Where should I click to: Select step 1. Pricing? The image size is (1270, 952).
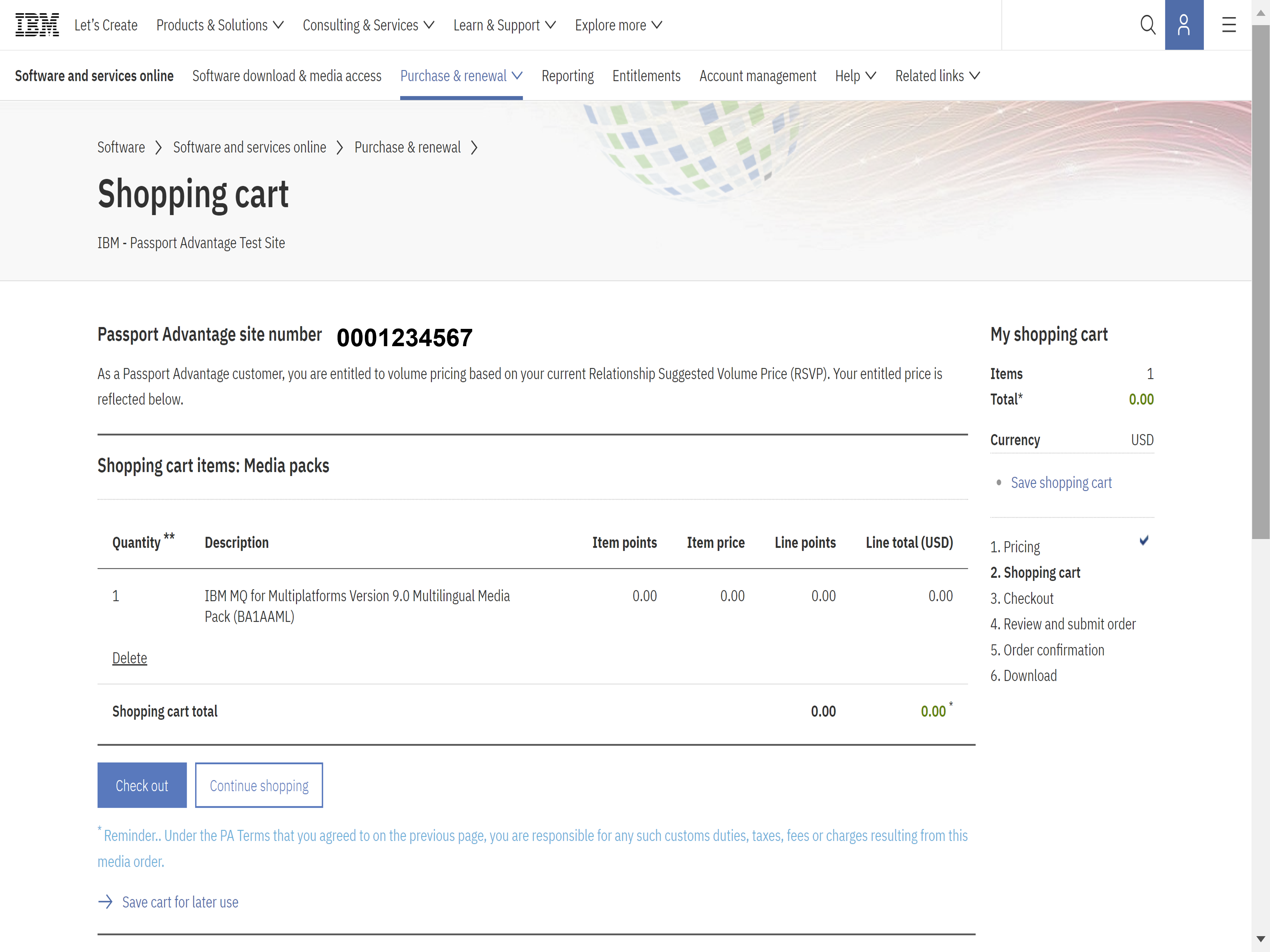[1015, 547]
